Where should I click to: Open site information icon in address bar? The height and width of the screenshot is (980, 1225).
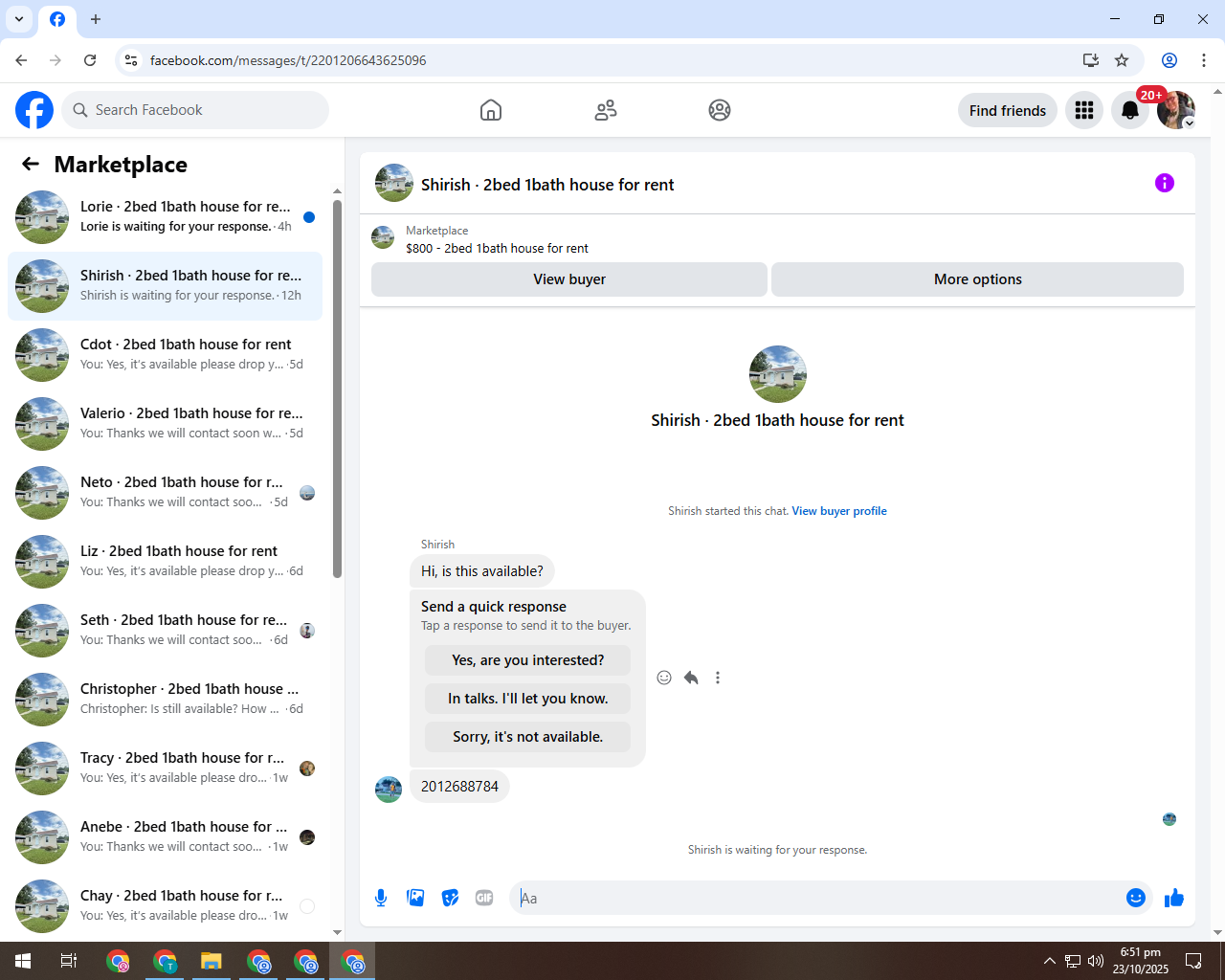click(x=131, y=60)
